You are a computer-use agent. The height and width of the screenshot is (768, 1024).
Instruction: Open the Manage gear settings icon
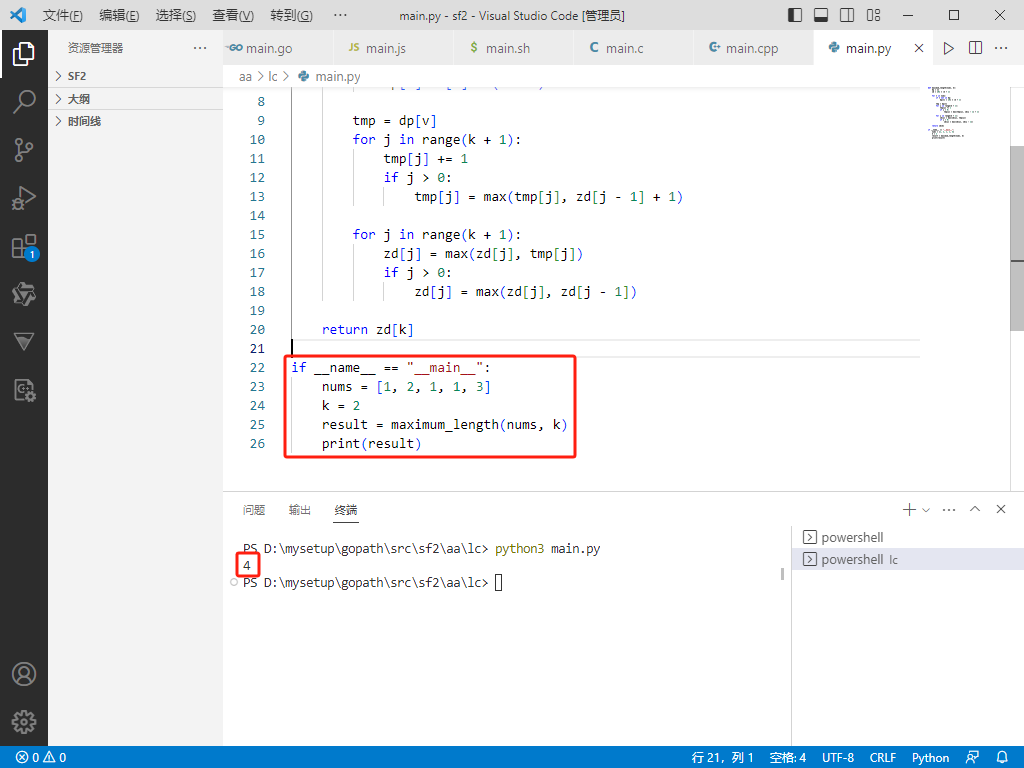tap(24, 721)
